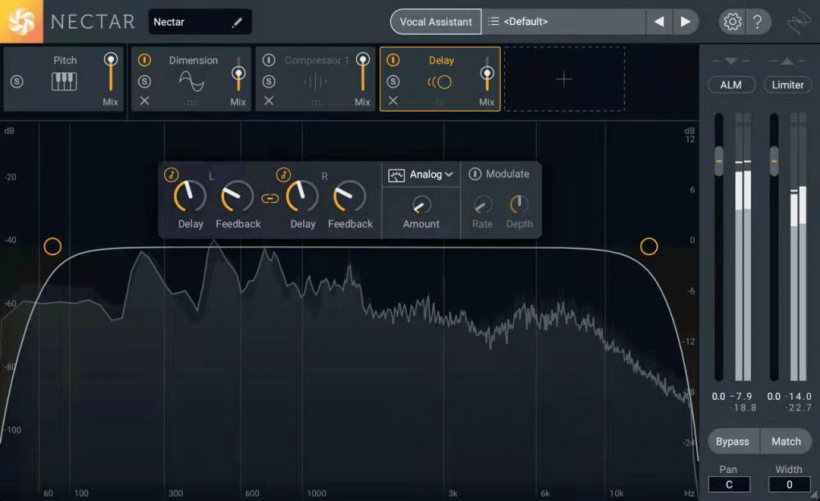Screen dimensions: 820x501
Task: Add a new module in the empty slot
Action: pyautogui.click(x=564, y=79)
